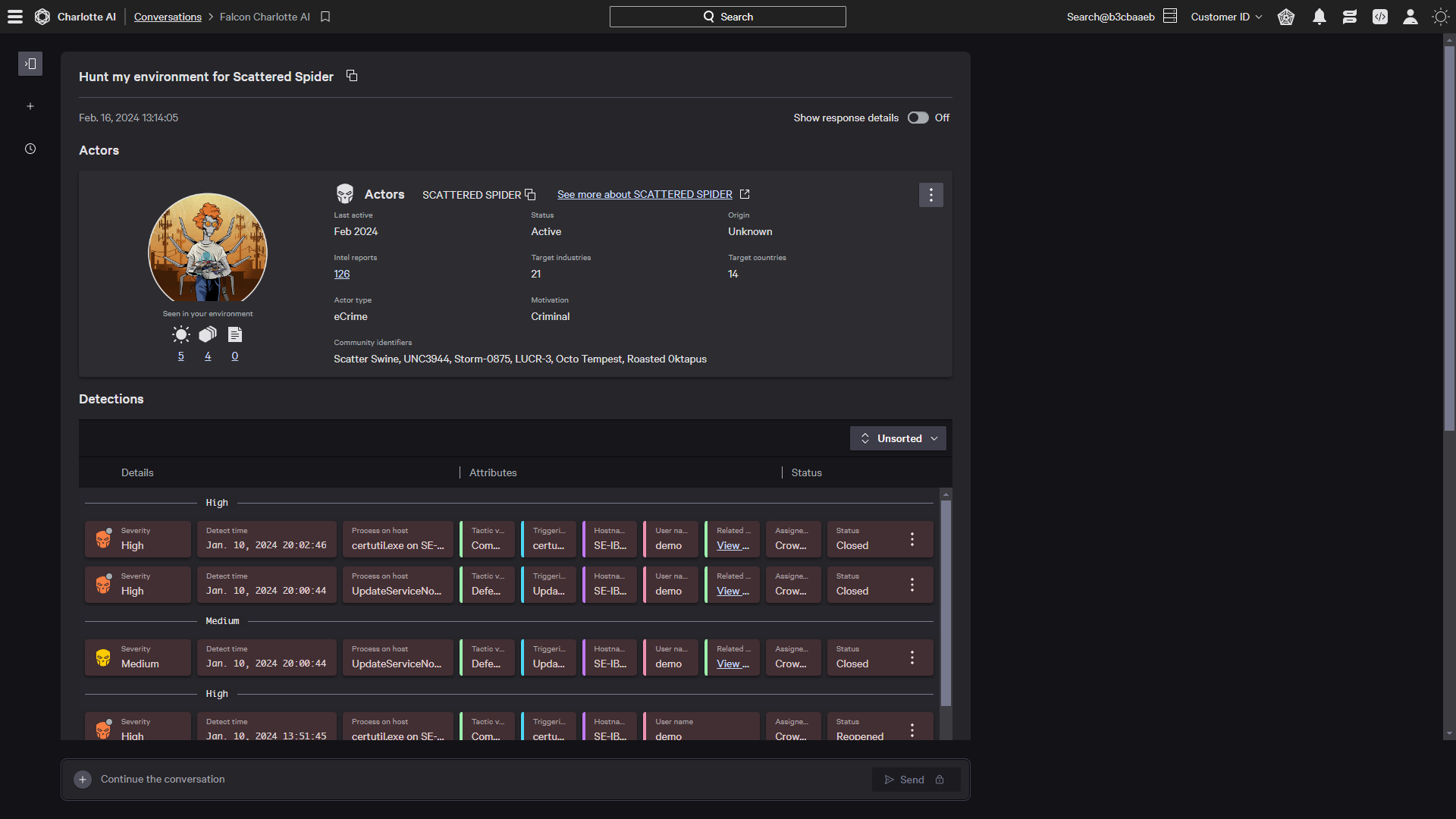Open row menu for Reopened 13:51:45 detection
The height and width of the screenshot is (819, 1456).
tap(912, 730)
